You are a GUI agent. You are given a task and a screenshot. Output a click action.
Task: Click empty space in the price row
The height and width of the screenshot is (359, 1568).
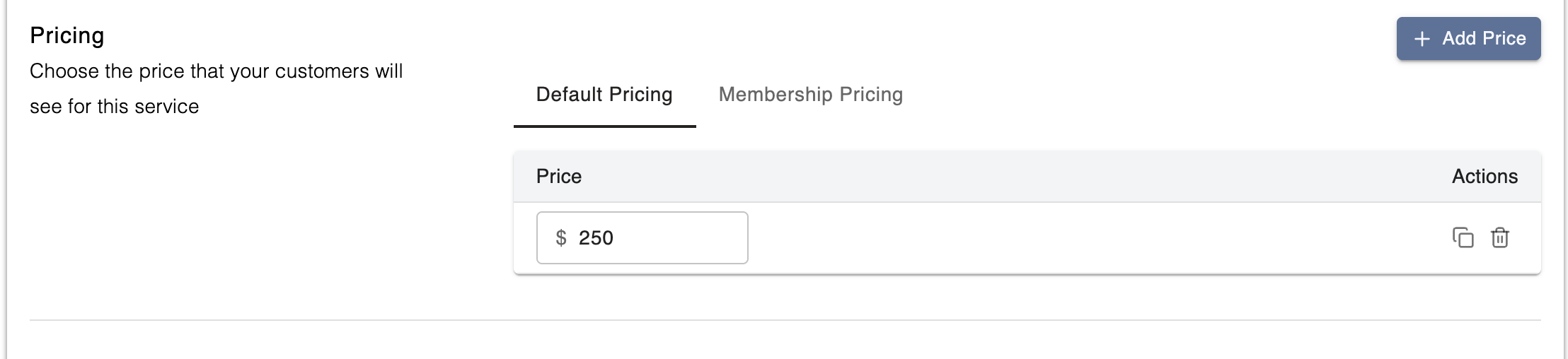1061,238
